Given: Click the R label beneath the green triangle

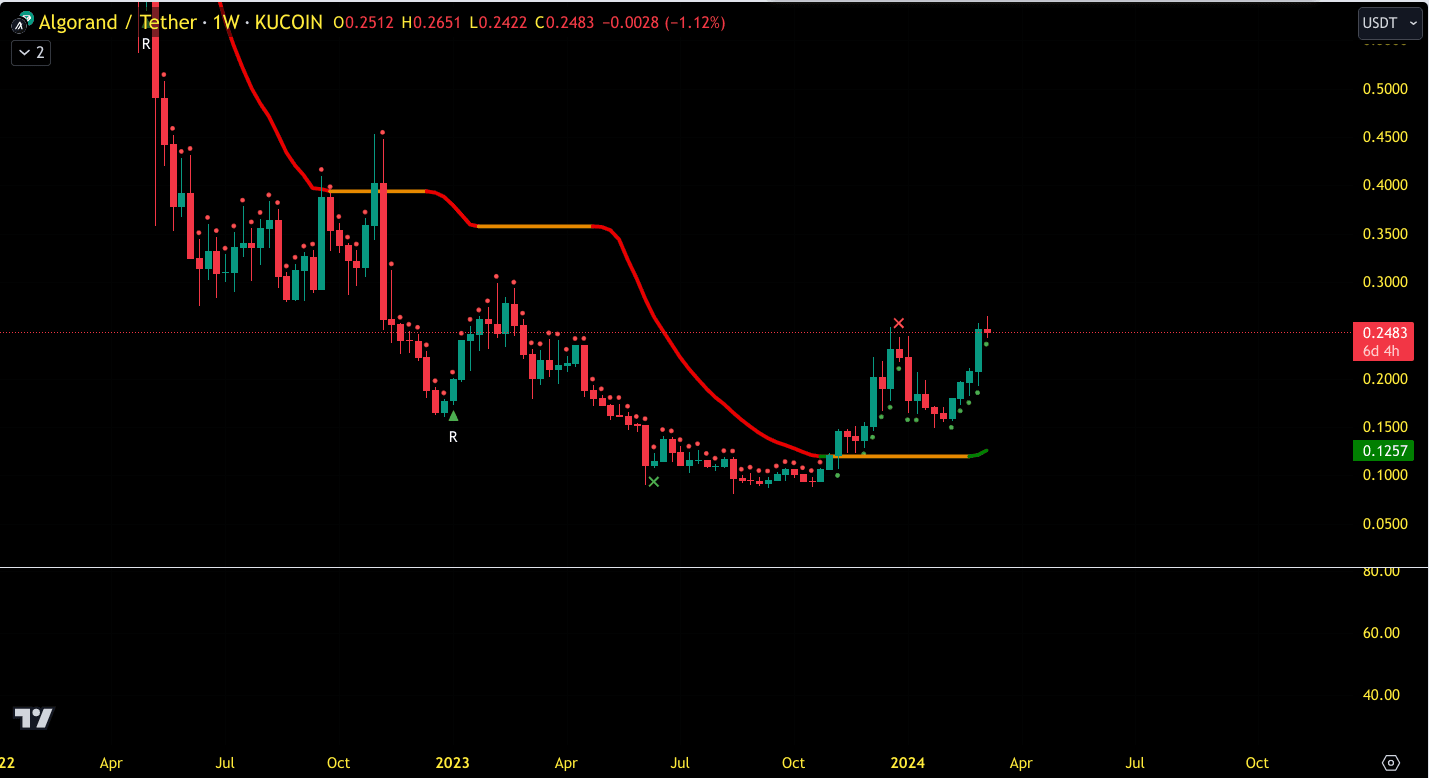Looking at the screenshot, I should click(x=453, y=437).
